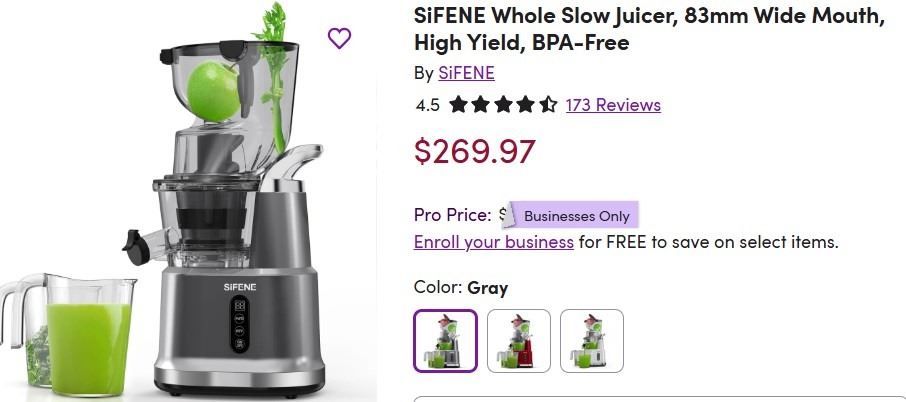Viewport: 906px width, 402px height.
Task: Click the $269.97 price
Action: 474,151
